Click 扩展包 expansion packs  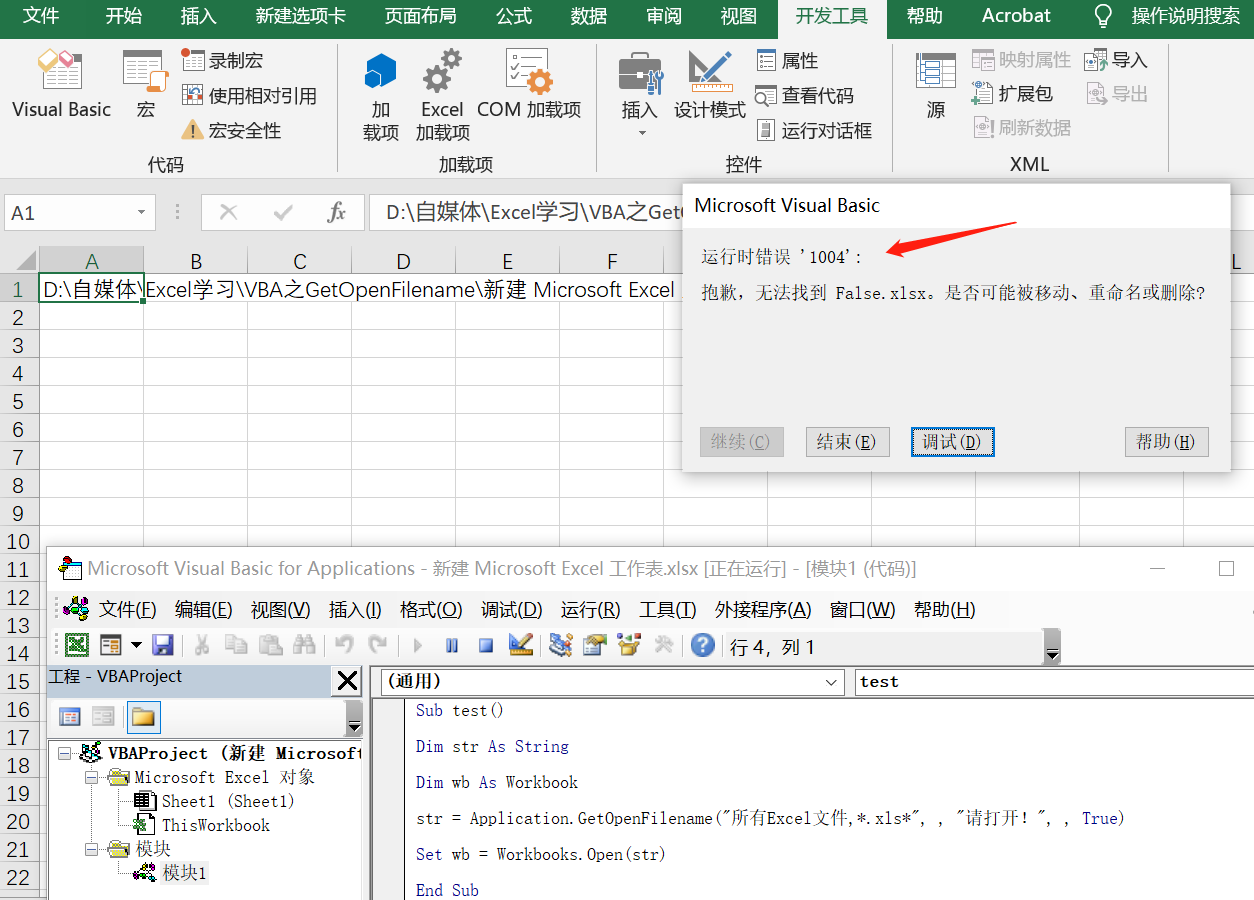pyautogui.click(x=1012, y=94)
